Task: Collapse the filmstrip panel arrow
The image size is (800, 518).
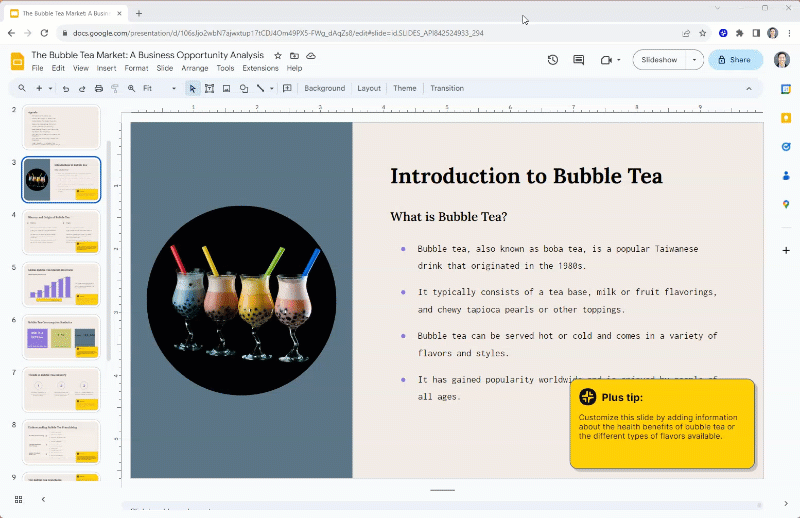Action: [43, 500]
